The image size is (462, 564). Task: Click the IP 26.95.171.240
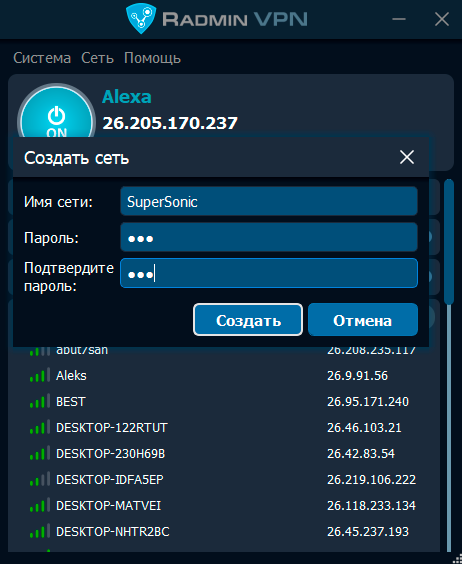click(368, 401)
